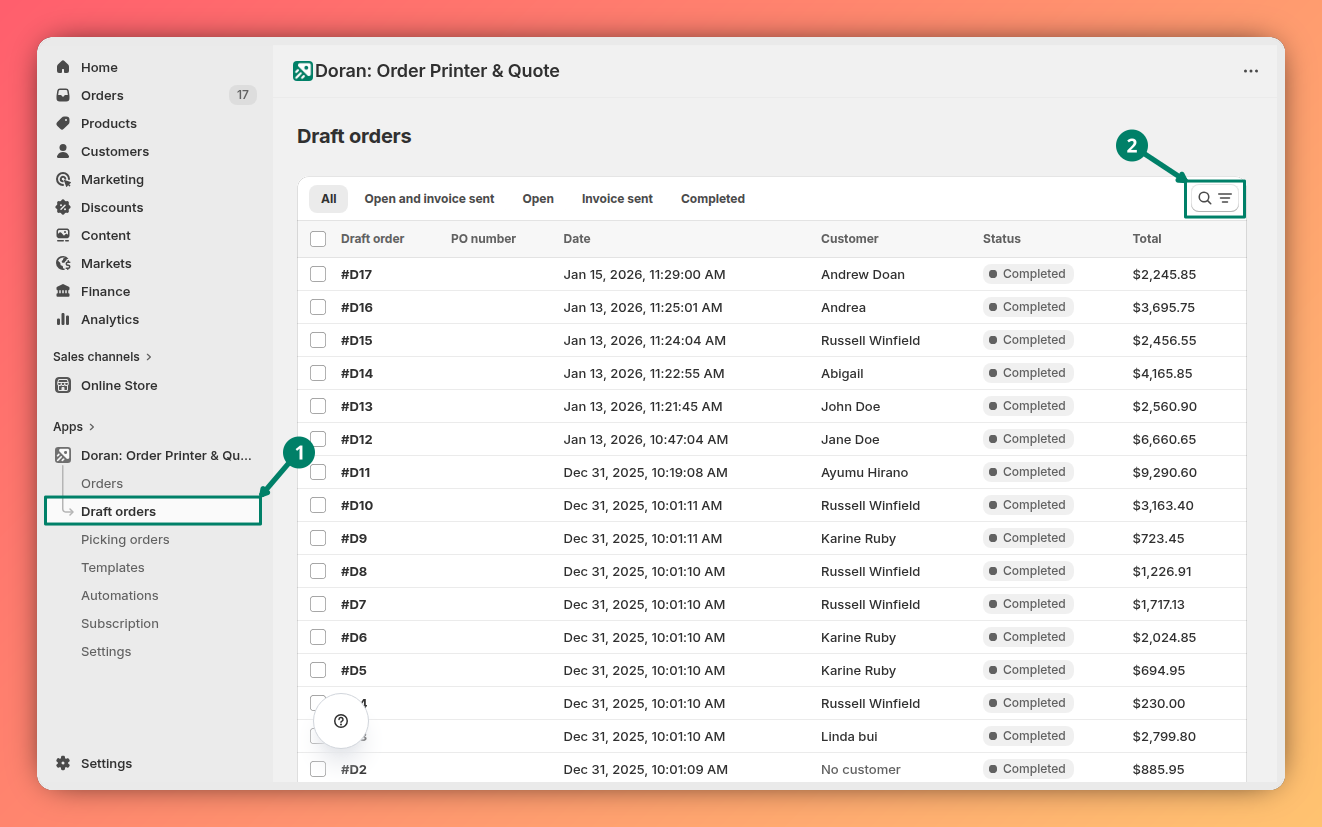1322x827 pixels.
Task: Check the box for draft order #D16
Action: 318,307
